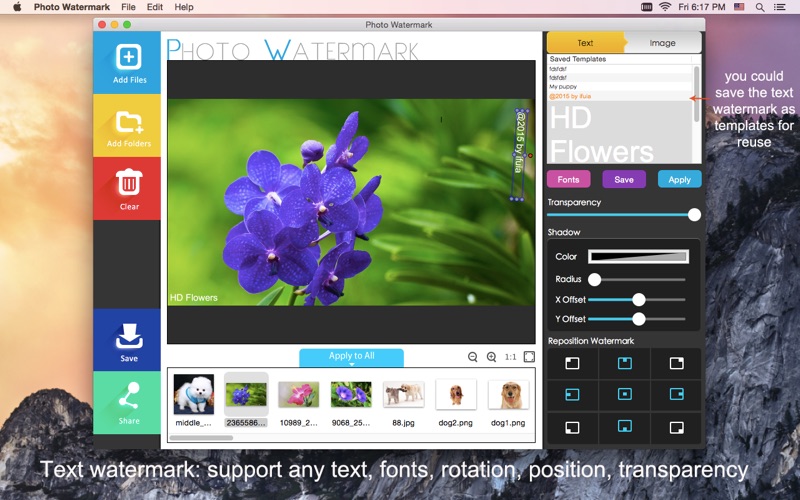This screenshot has width=800, height=500.
Task: Reposition watermark to top-center
Action: pos(624,363)
